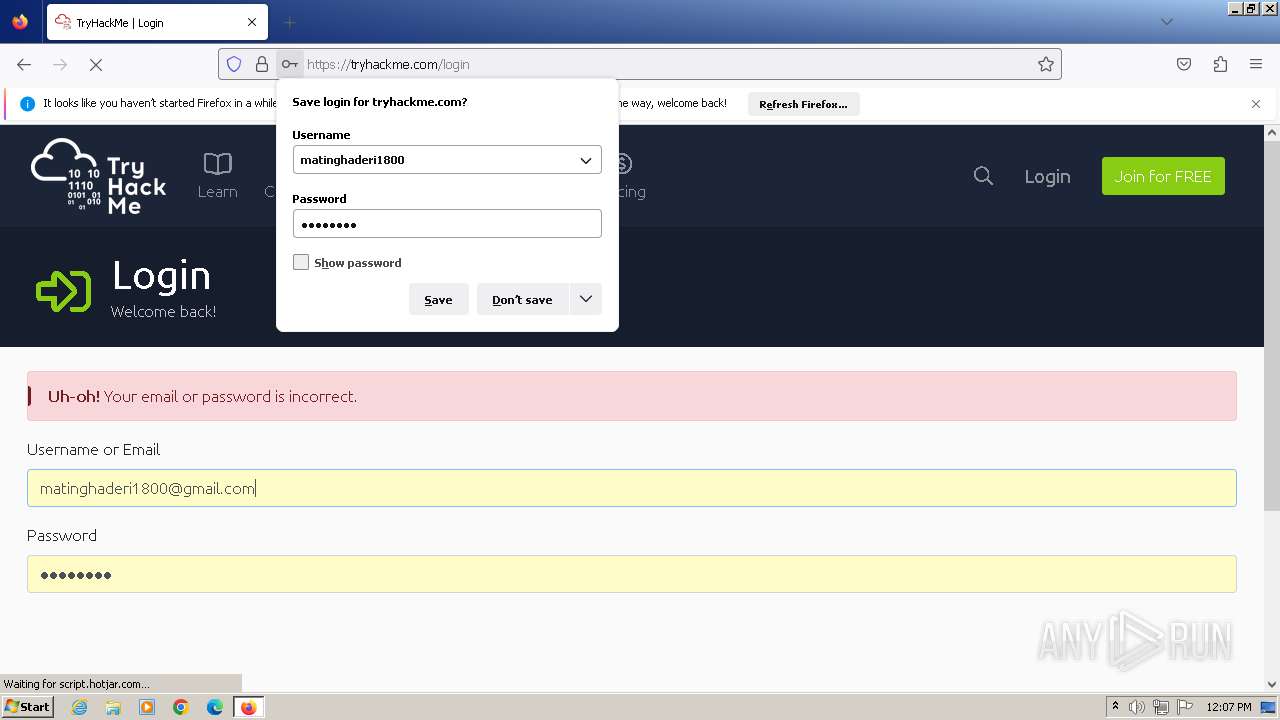This screenshot has height=720, width=1280.
Task: Open the Firefox hamburger menu
Action: 1256,64
